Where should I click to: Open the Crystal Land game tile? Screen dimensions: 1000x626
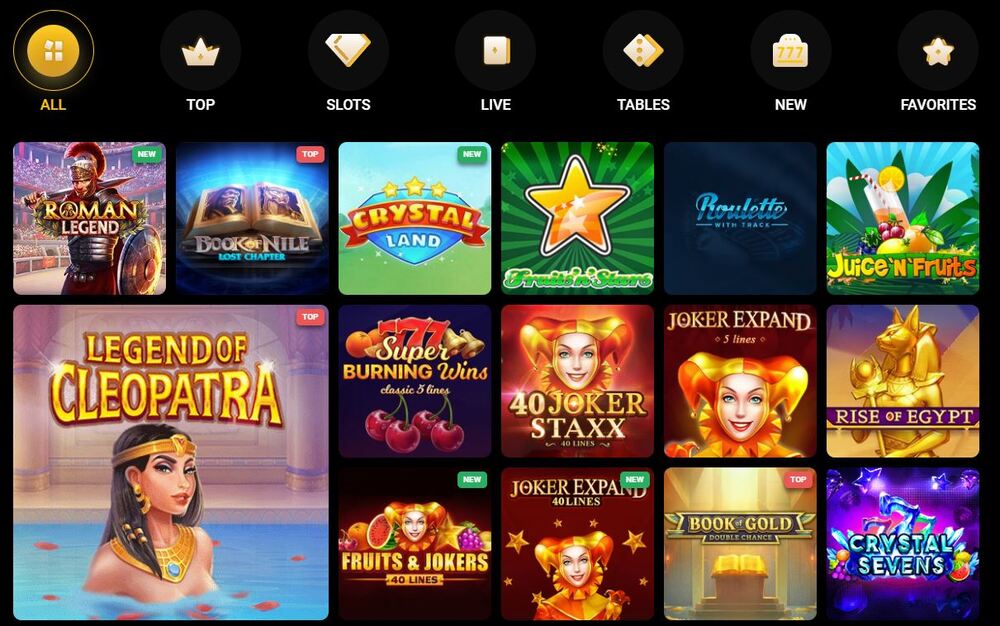point(415,218)
